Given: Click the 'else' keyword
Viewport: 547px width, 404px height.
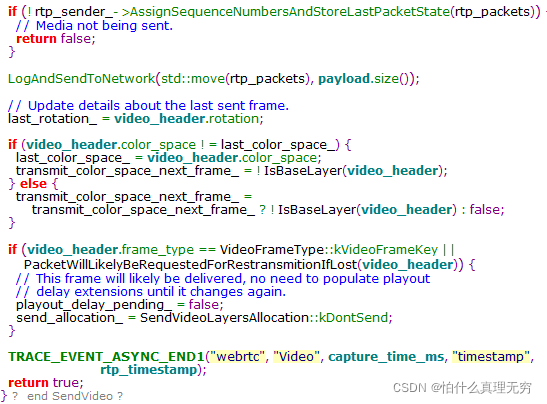Looking at the screenshot, I should [33, 184].
